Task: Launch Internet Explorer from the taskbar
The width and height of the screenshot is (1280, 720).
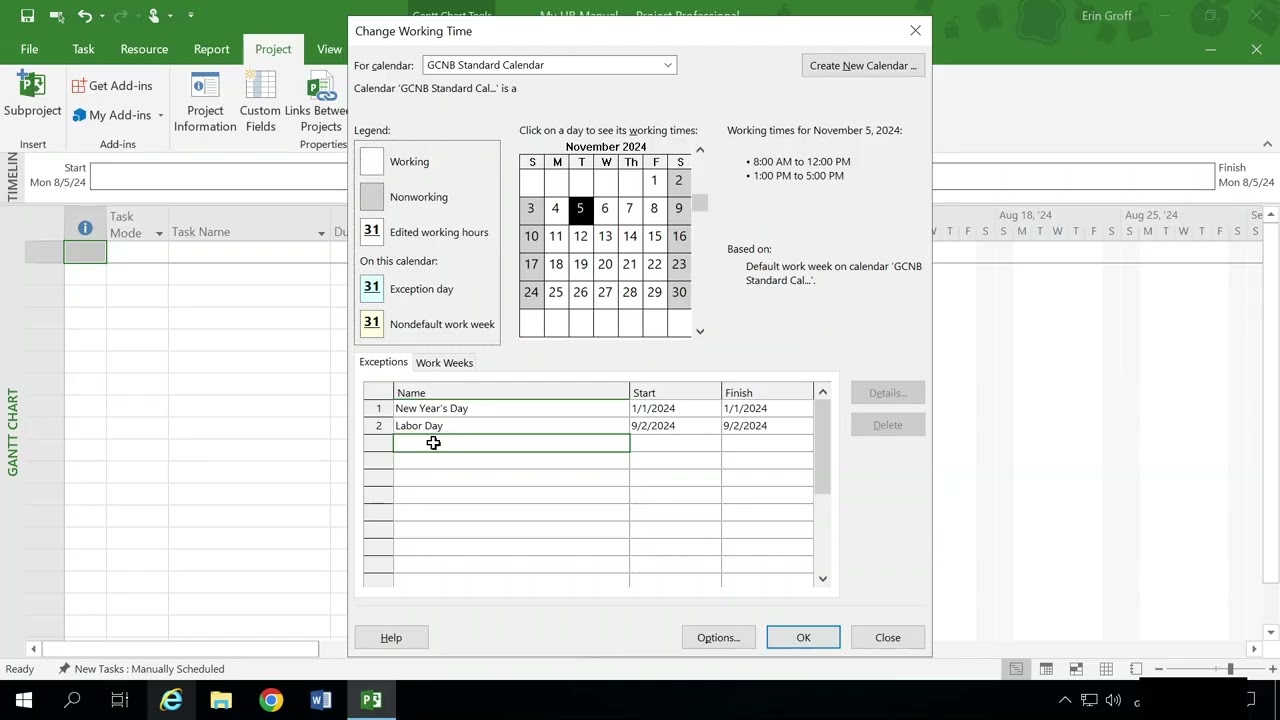Action: click(x=172, y=700)
